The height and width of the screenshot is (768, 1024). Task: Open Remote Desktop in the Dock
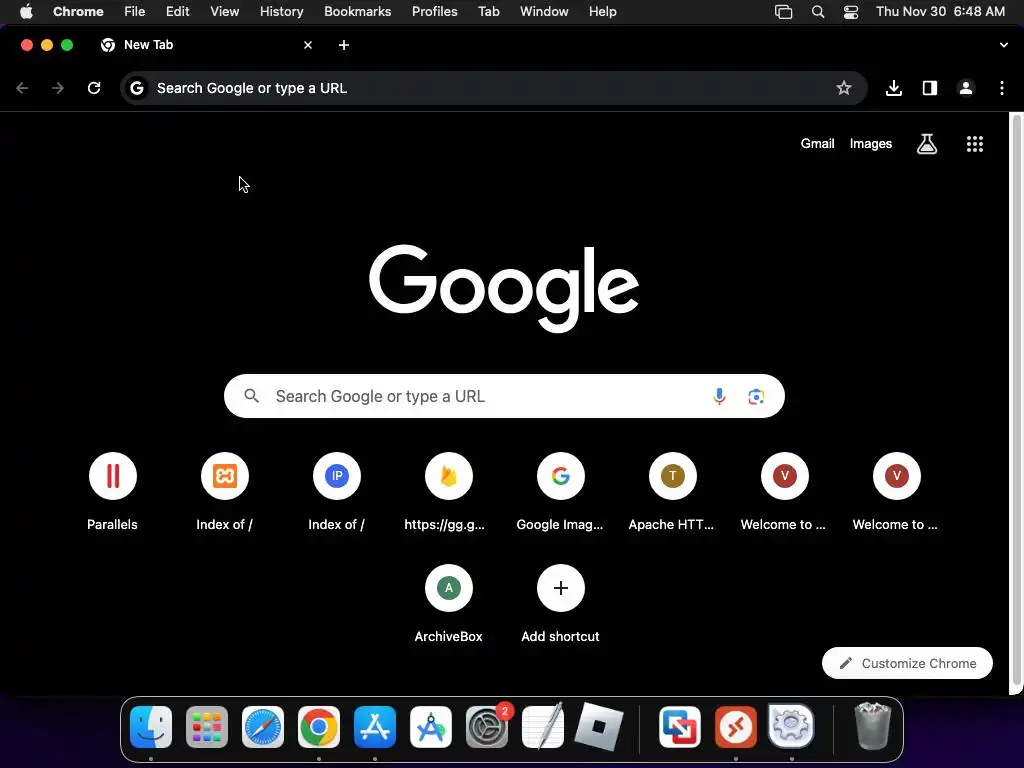[736, 727]
